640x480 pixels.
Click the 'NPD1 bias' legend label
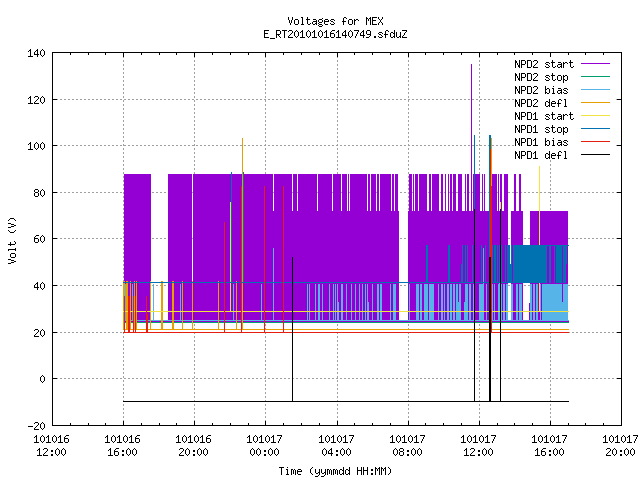pyautogui.click(x=541, y=142)
